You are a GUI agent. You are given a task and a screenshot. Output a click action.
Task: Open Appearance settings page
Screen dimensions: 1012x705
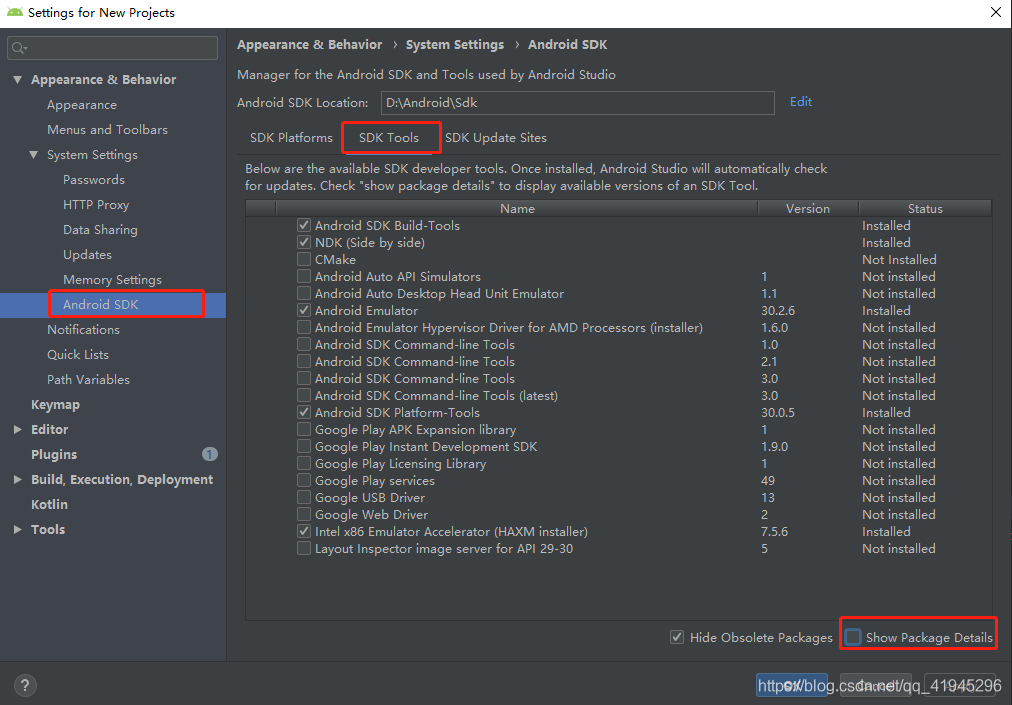[82, 105]
